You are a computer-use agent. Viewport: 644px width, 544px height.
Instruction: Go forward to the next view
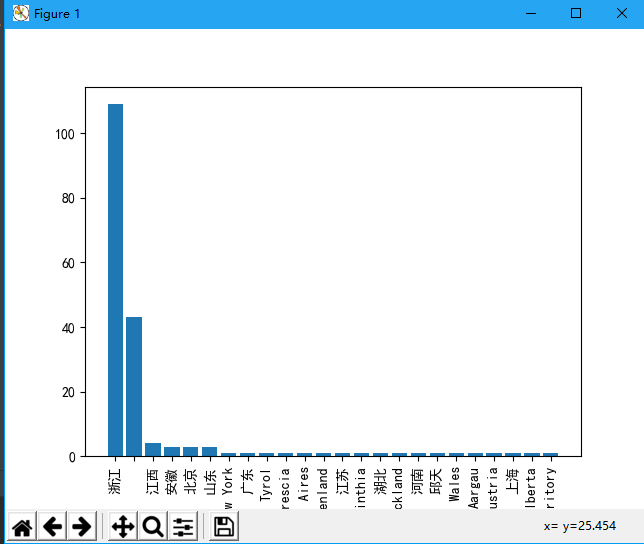(82, 526)
